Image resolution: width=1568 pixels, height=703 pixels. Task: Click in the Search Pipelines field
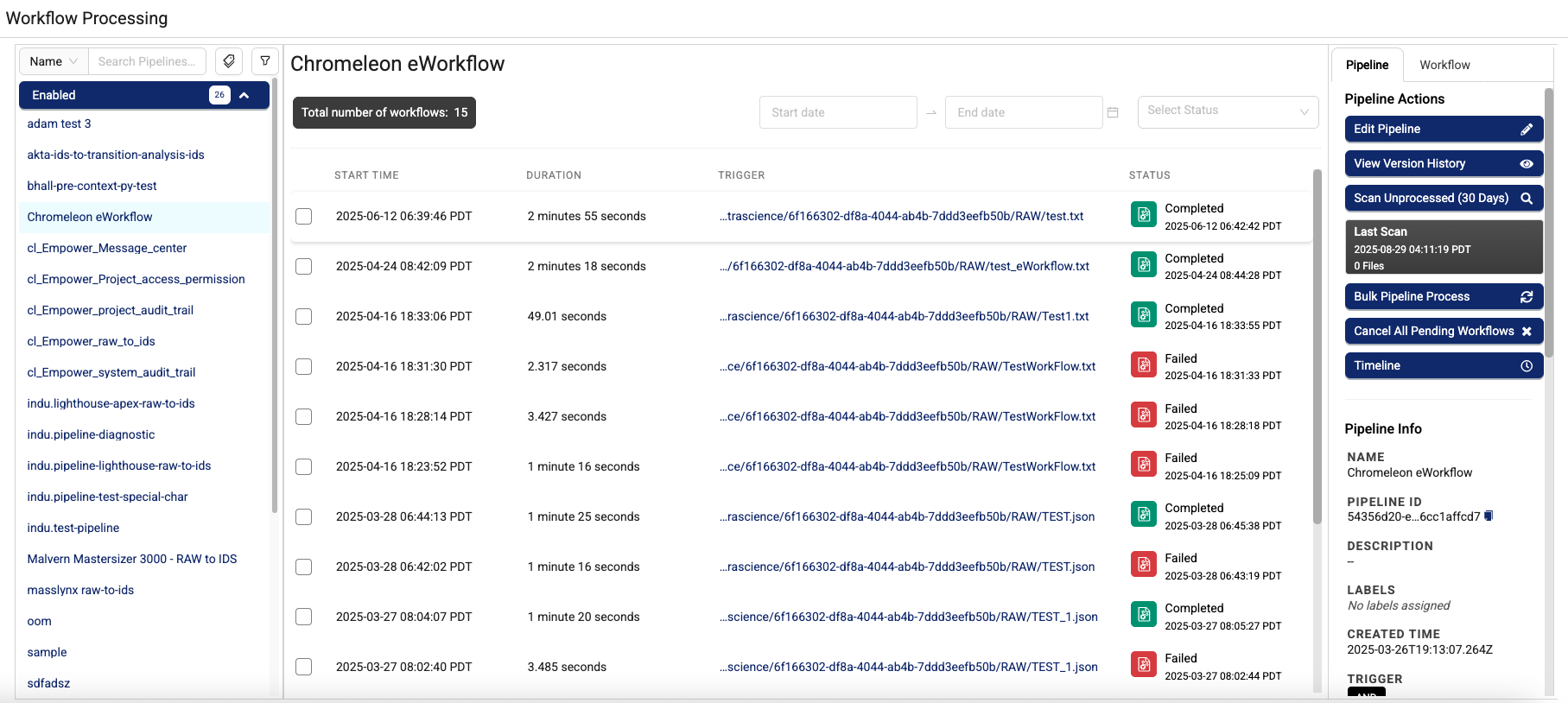pyautogui.click(x=147, y=61)
